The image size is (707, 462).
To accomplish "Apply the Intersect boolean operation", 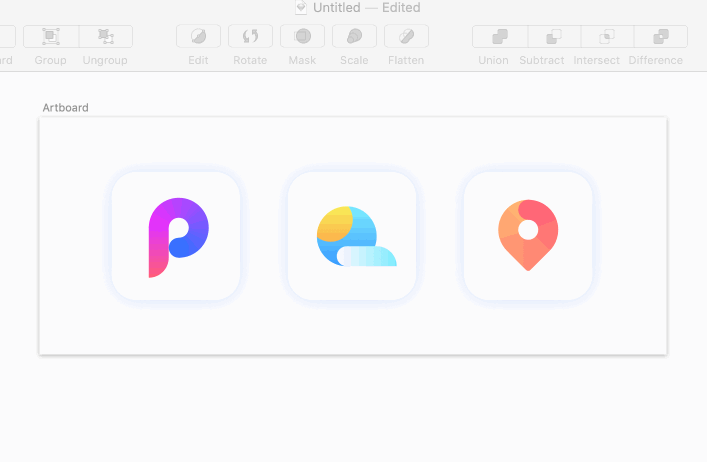I will (606, 37).
